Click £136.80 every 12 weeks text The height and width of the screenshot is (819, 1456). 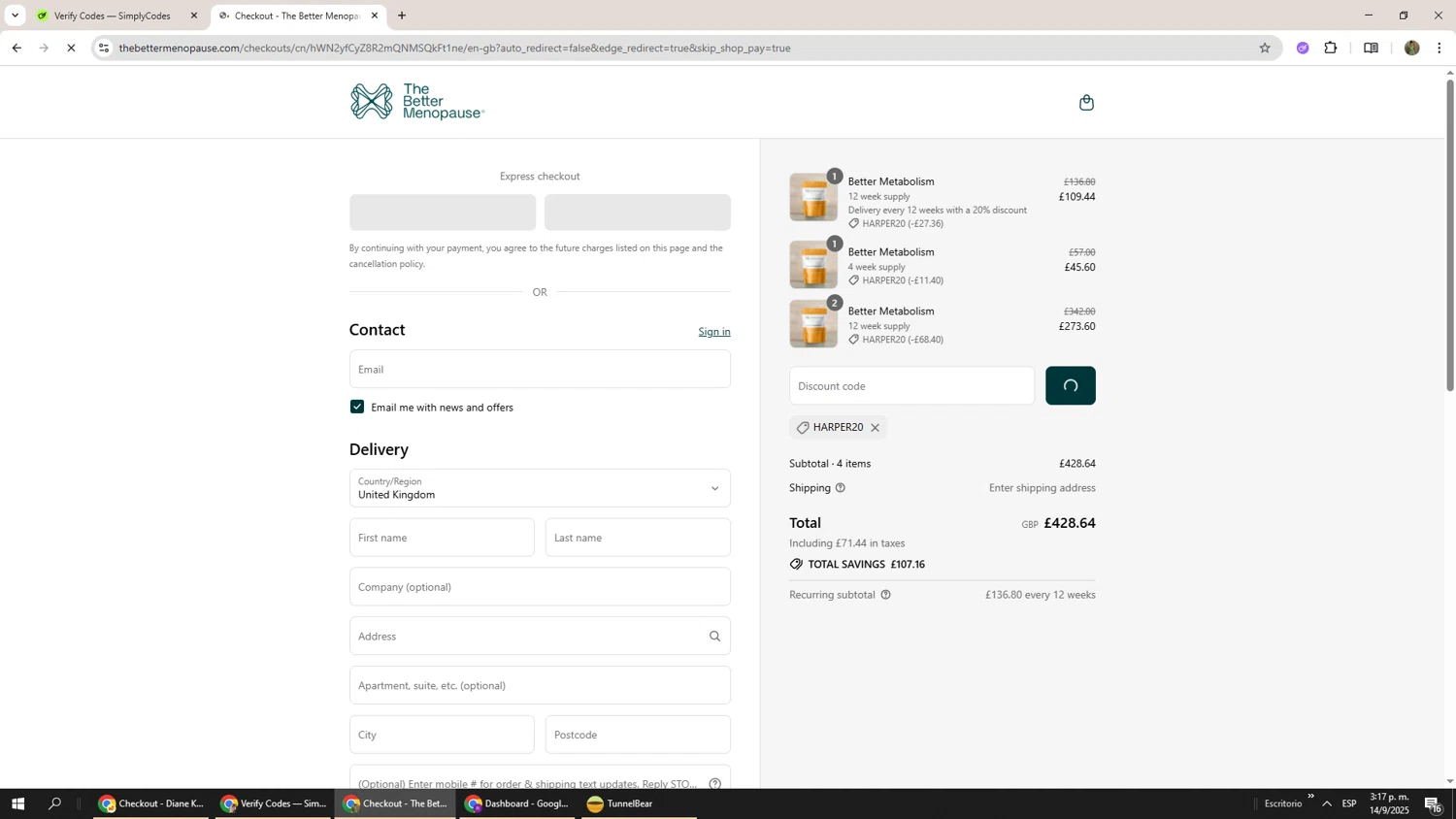[1041, 595]
